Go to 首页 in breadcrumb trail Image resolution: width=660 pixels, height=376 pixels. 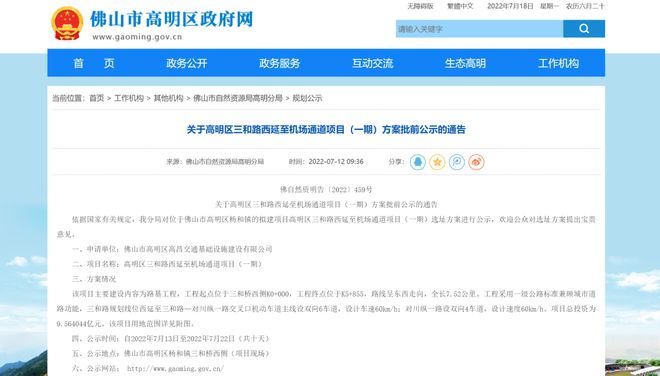[96, 98]
